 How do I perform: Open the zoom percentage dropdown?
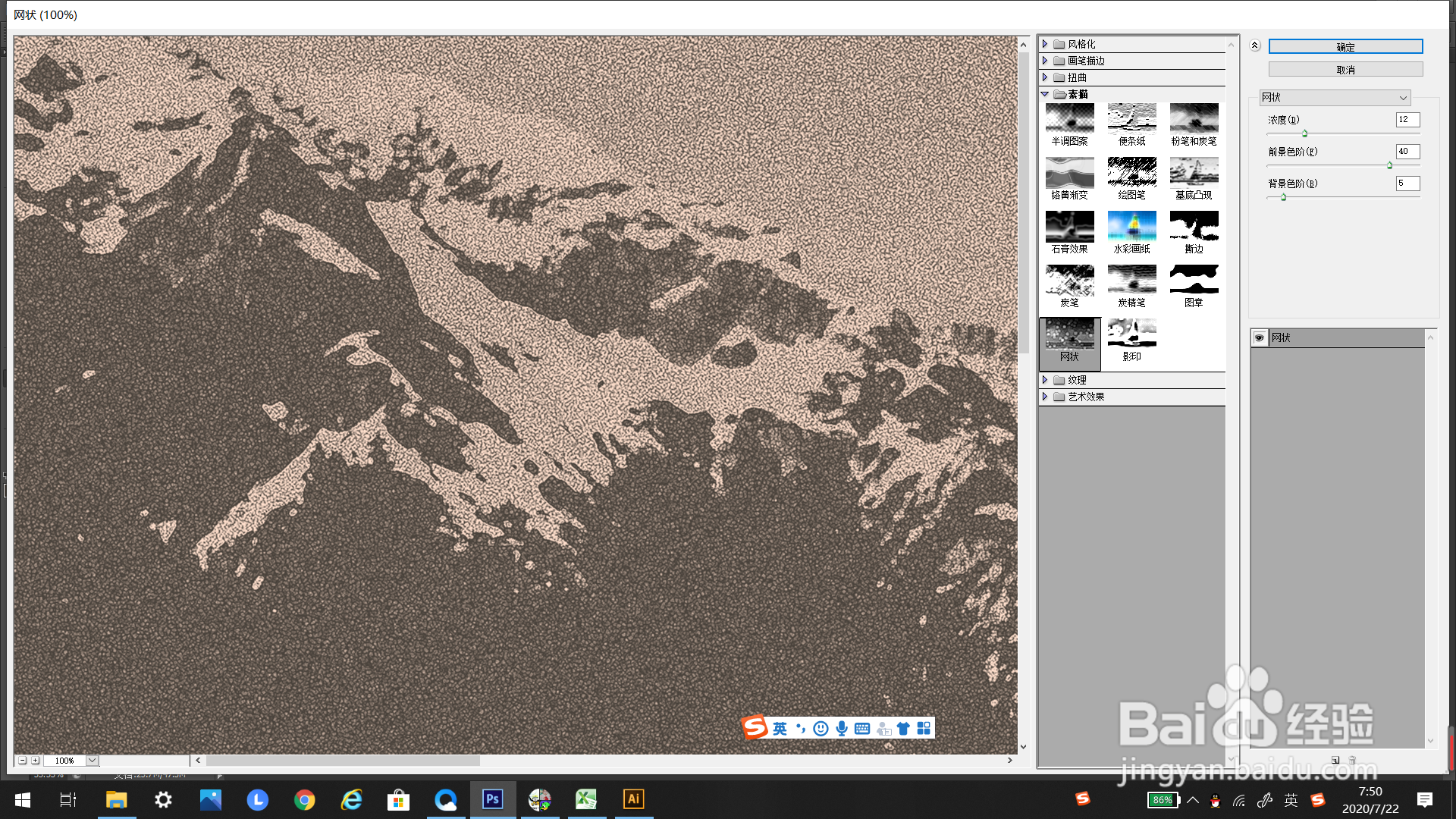tap(92, 761)
